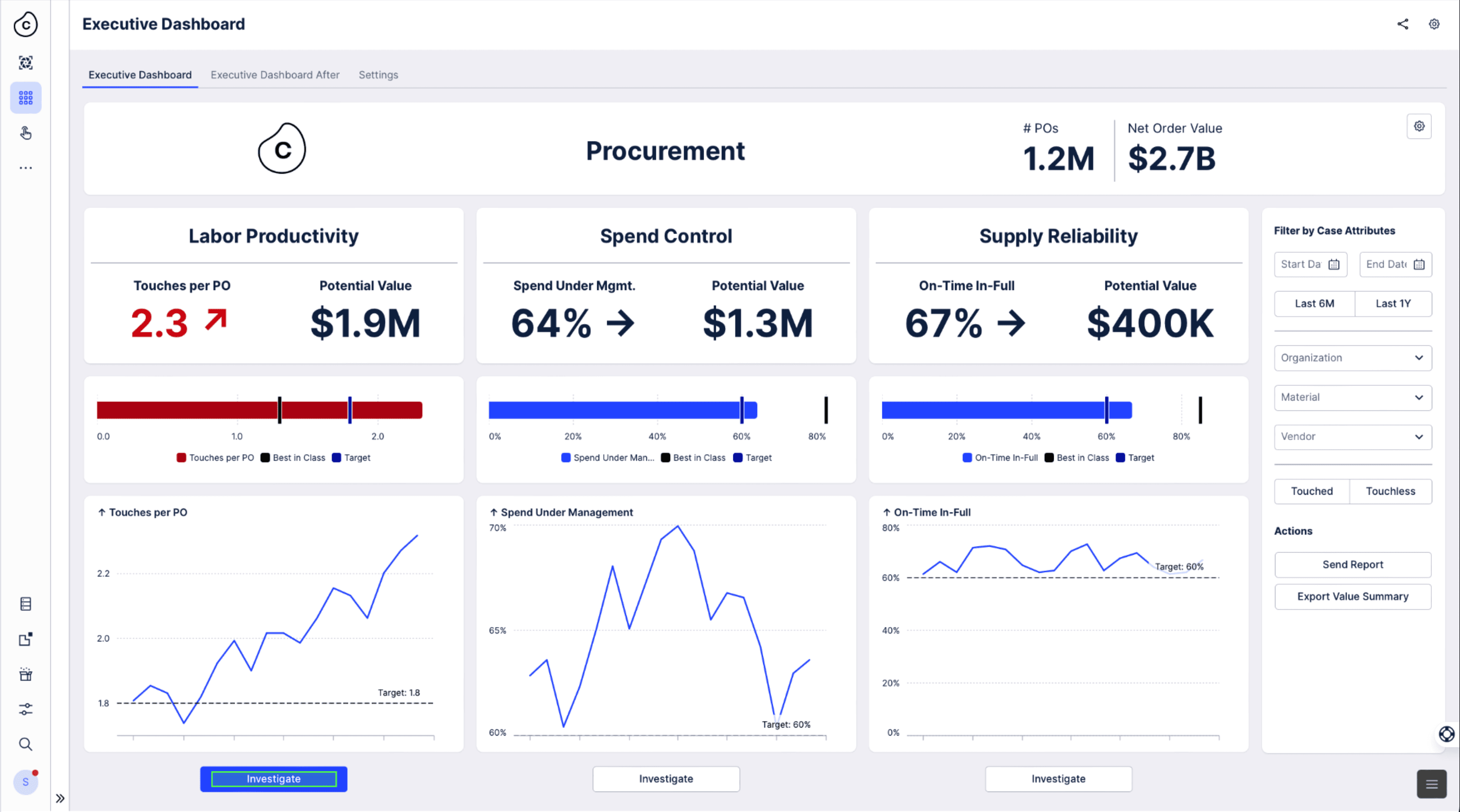Screen dimensions: 1460x812
Task: Click the blue Spend Under Management bar
Action: tap(623, 410)
